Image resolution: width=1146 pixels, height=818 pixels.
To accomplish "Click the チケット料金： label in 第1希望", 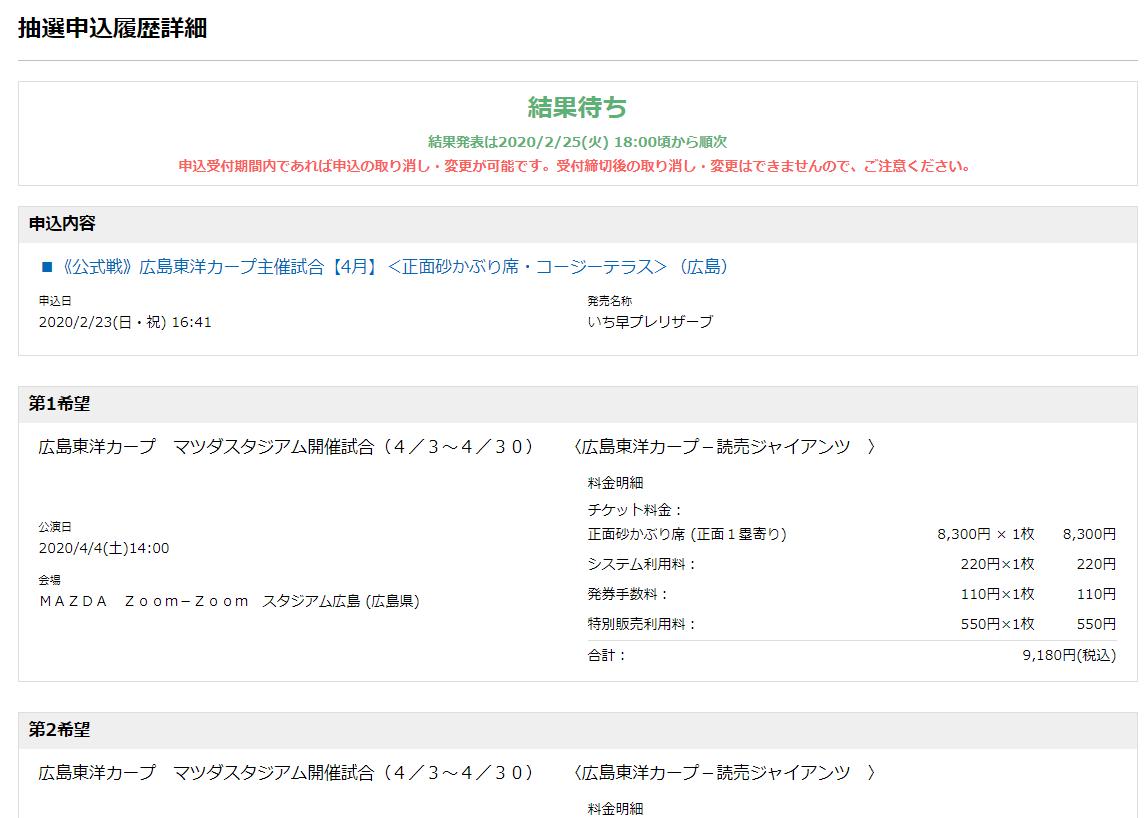I will coord(634,510).
